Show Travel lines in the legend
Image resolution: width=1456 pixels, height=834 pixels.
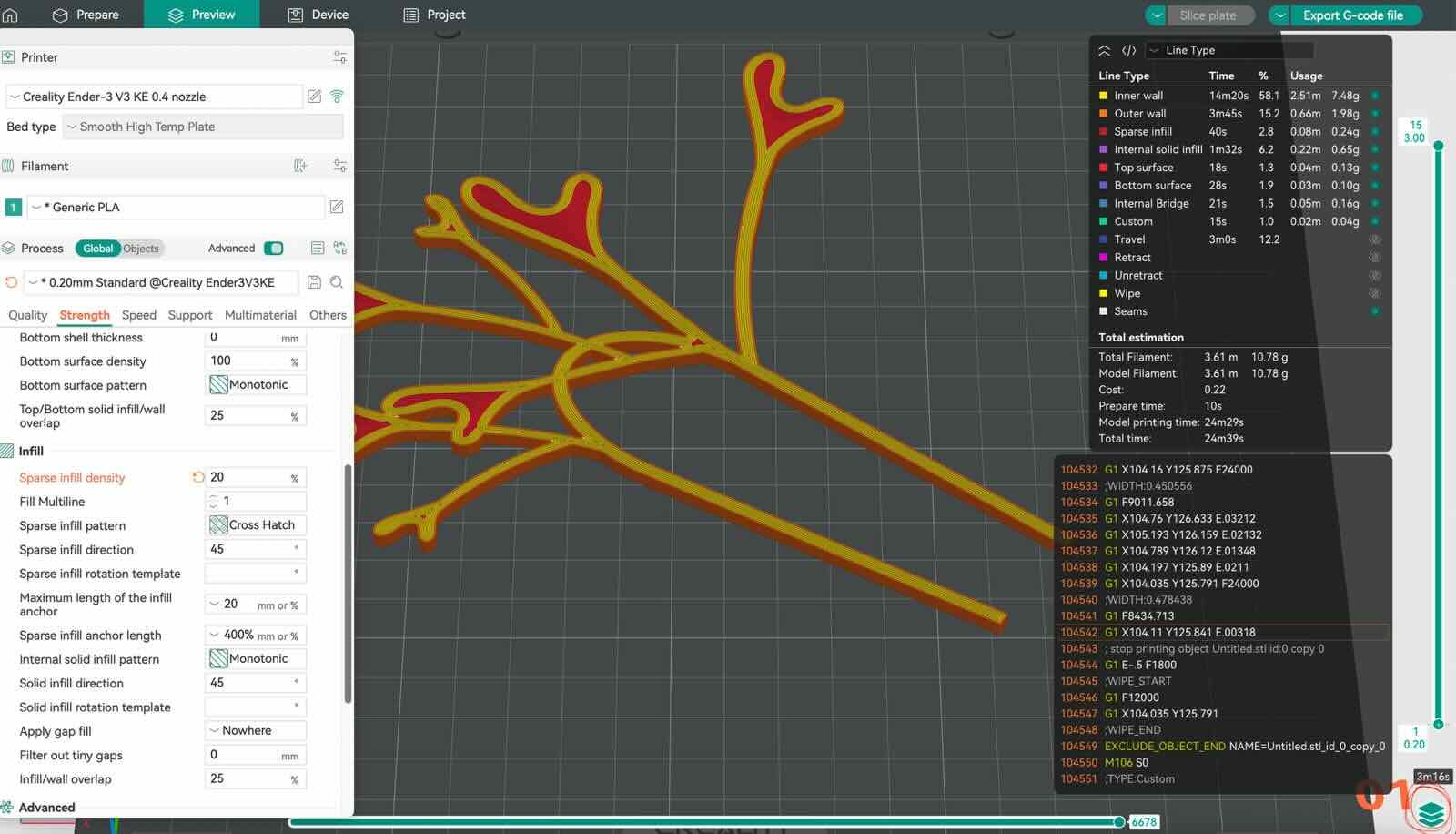coord(1374,239)
